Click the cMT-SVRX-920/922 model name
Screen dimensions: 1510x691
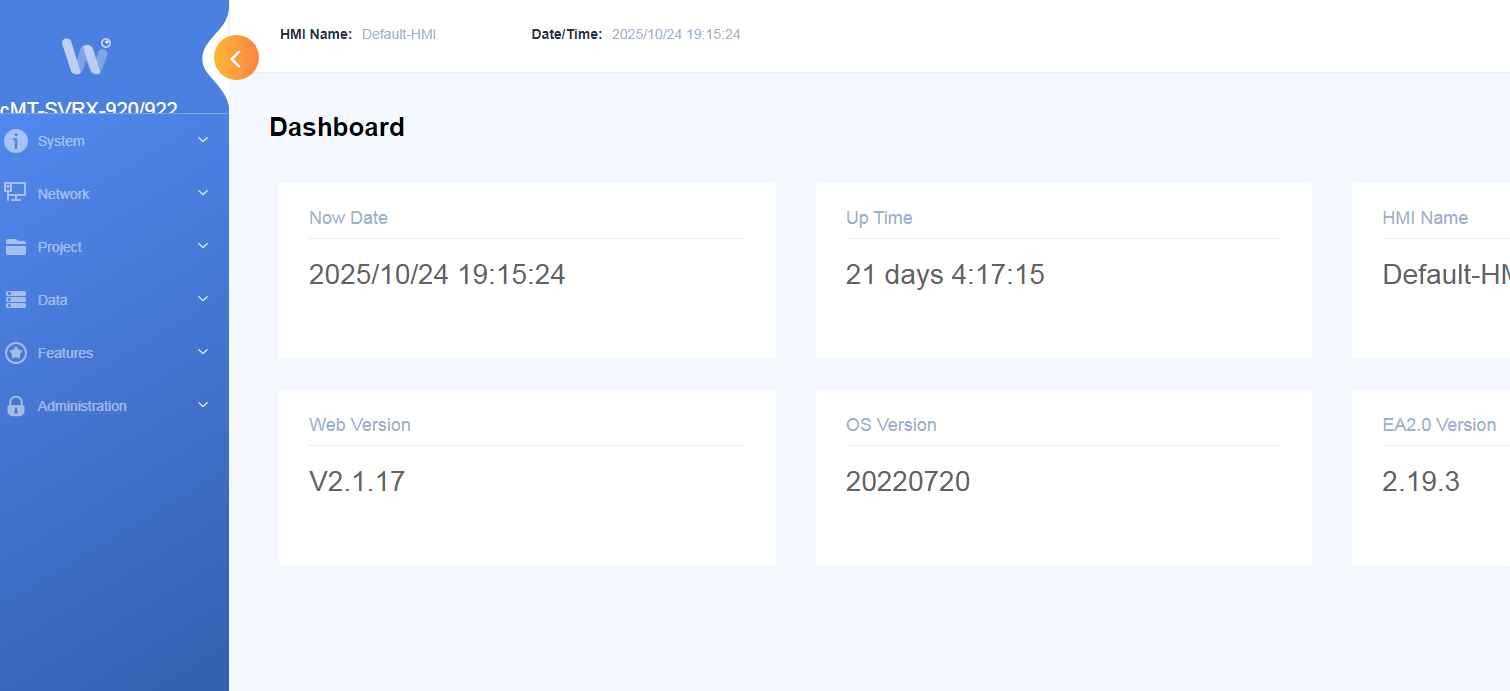[89, 107]
